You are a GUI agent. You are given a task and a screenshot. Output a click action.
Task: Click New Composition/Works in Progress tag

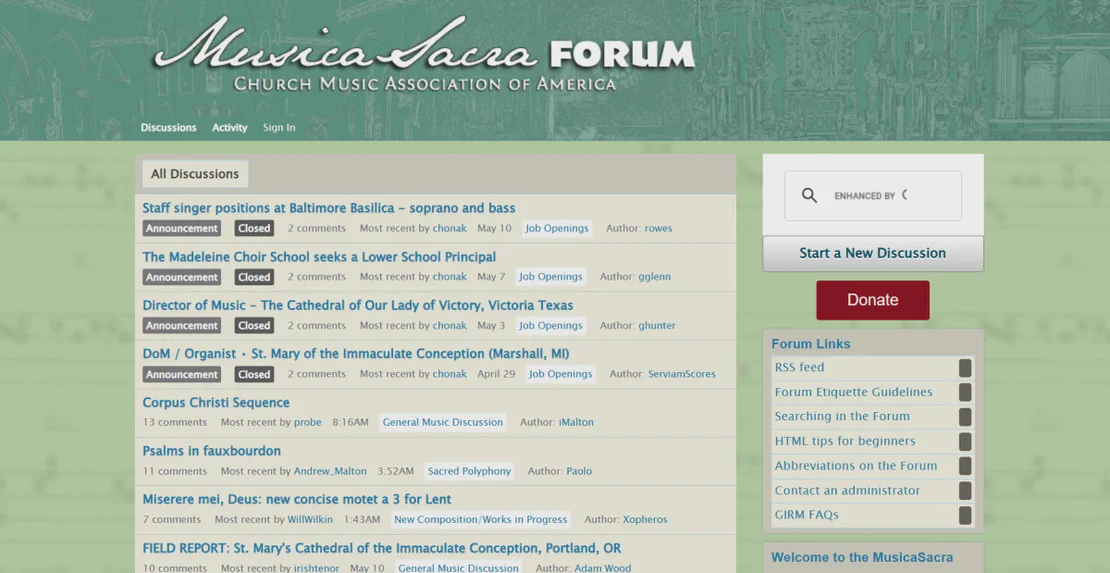coord(481,519)
